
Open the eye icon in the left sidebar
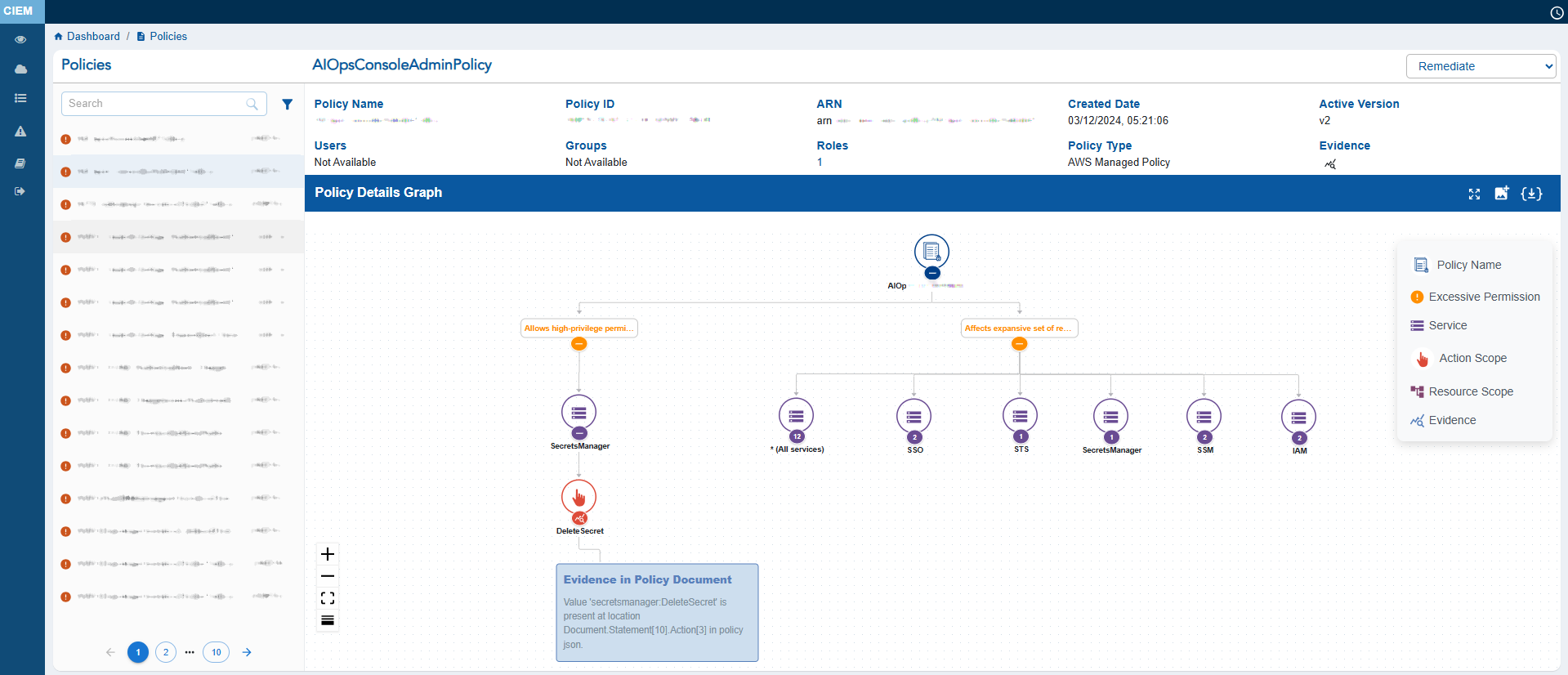(20, 39)
